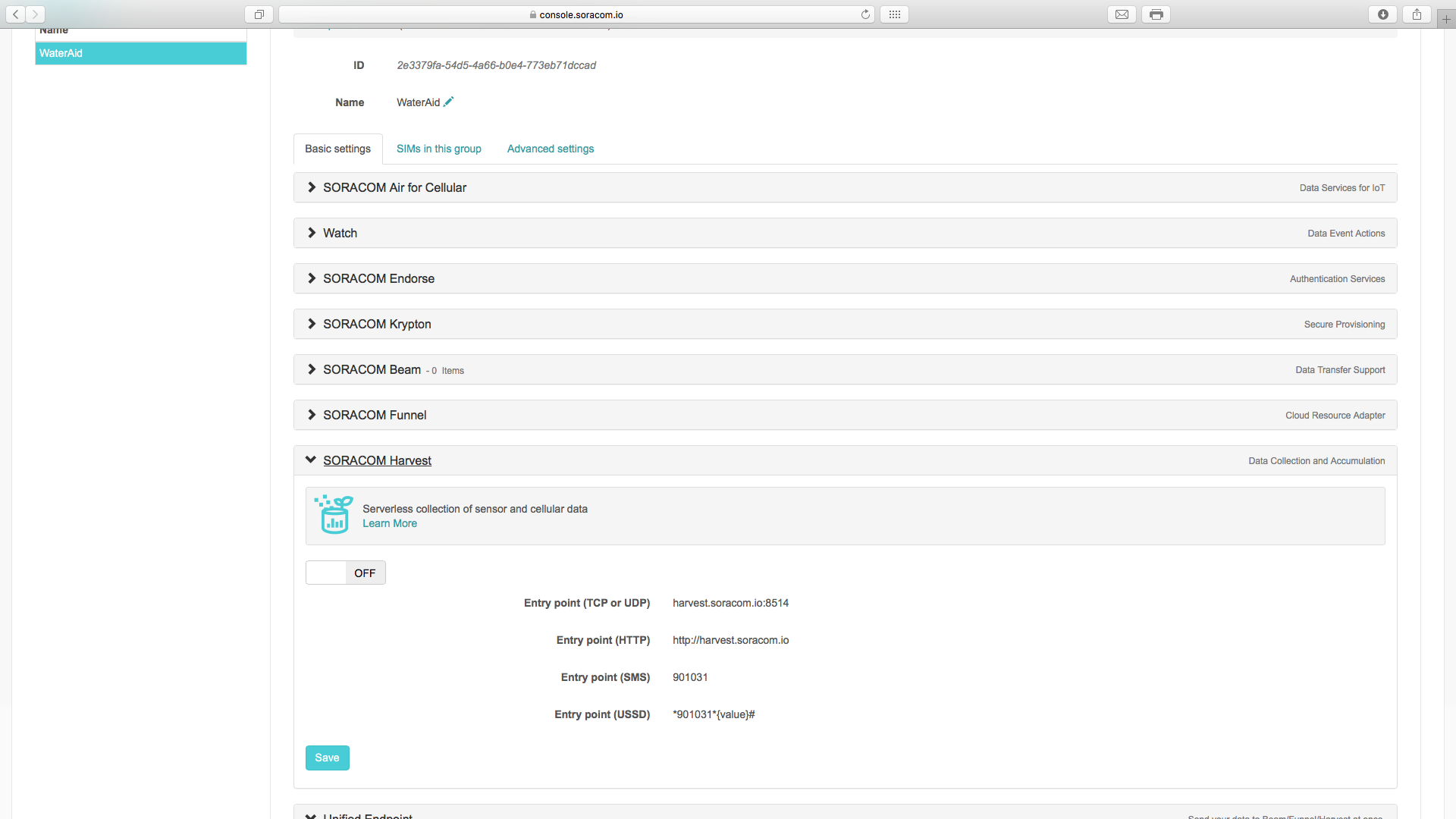Click the page reload icon in address bar
The image size is (1456, 819).
[x=865, y=14]
